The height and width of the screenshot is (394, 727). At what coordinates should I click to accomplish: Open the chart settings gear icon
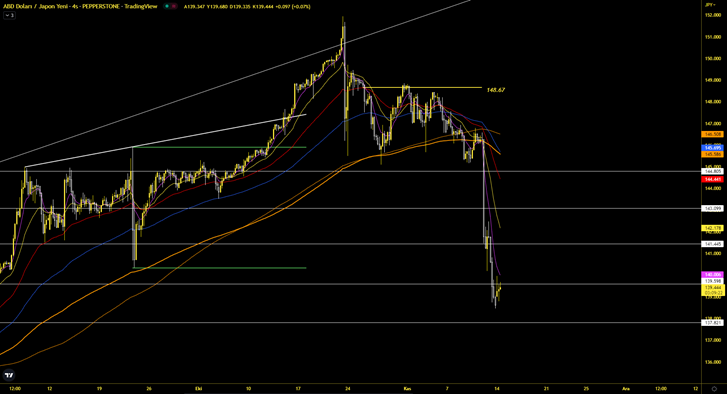coord(714,388)
